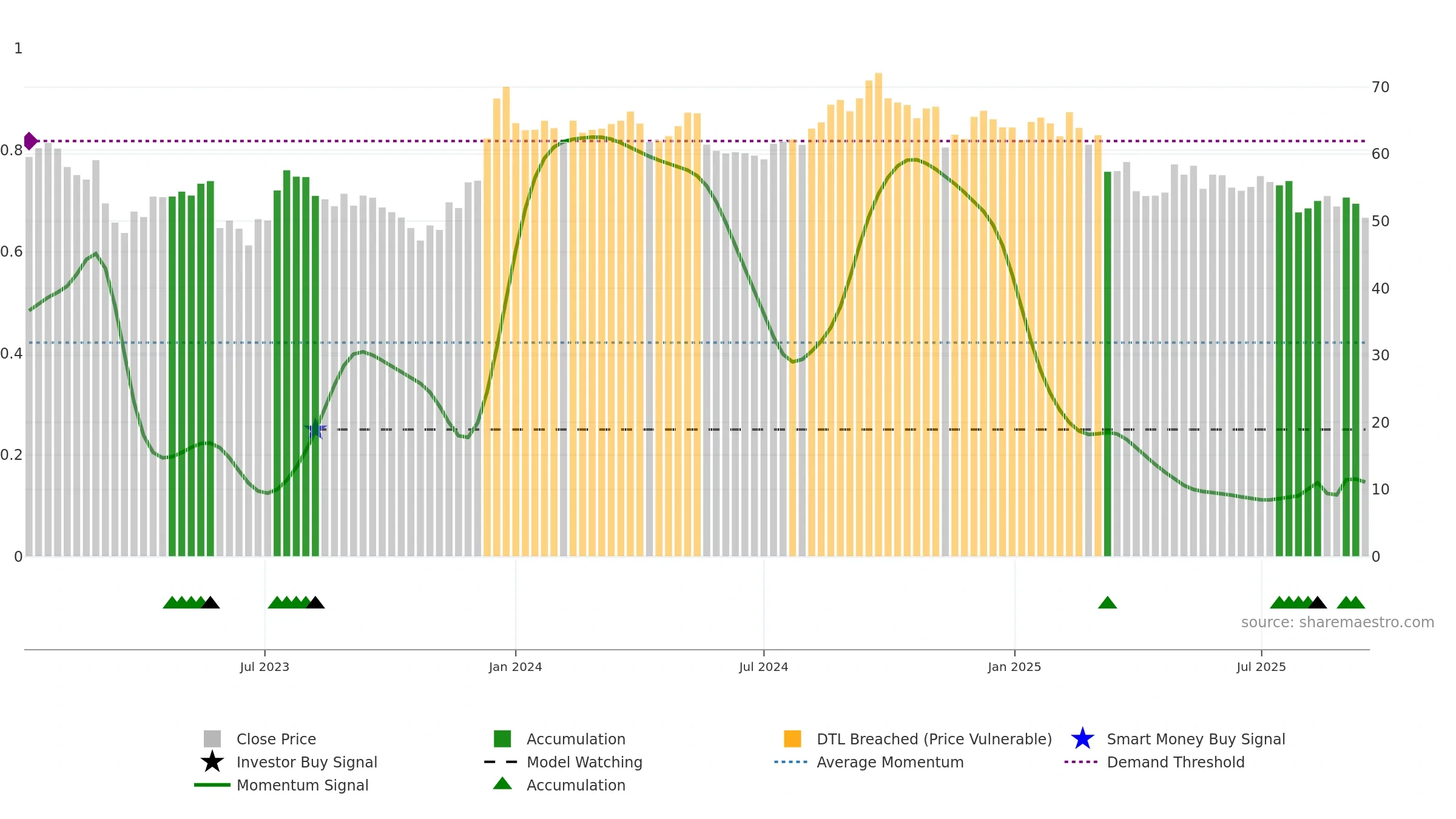
Task: Click the blue Smart Money Buy Signal star legend icon
Action: pyautogui.click(x=1082, y=739)
